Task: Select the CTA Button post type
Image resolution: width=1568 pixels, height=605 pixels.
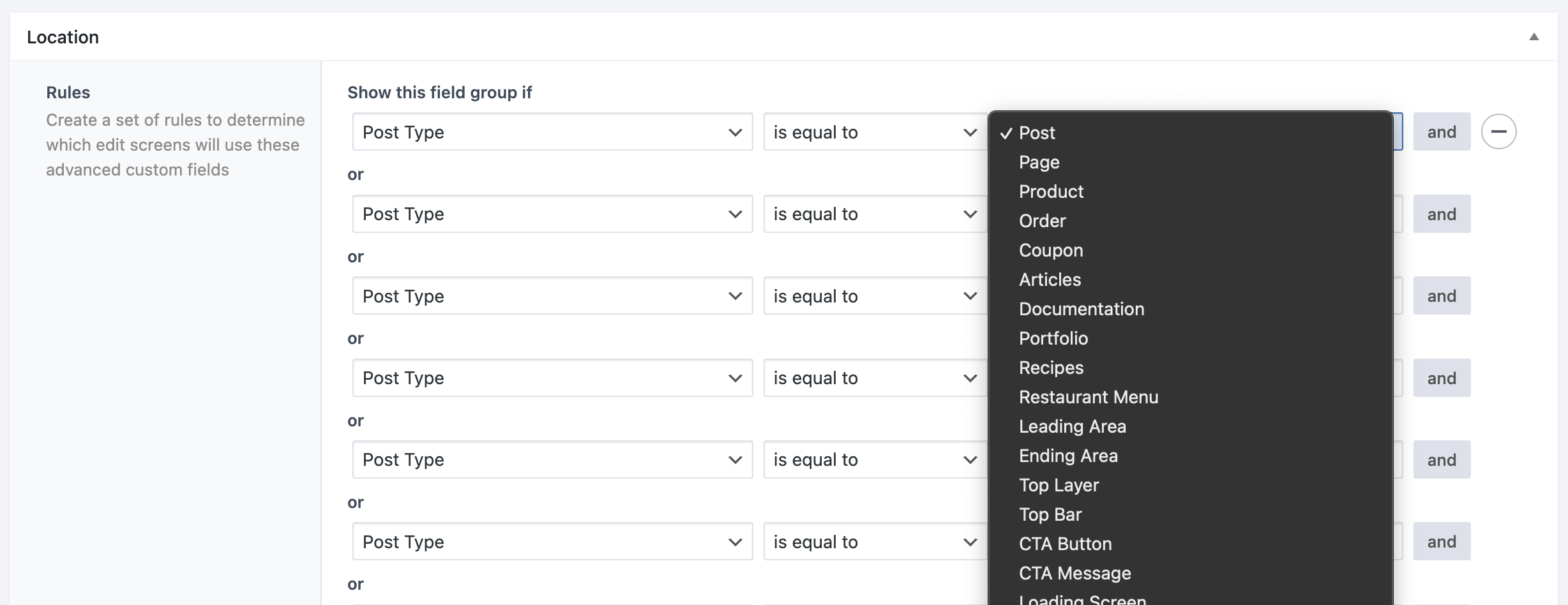Action: point(1066,544)
